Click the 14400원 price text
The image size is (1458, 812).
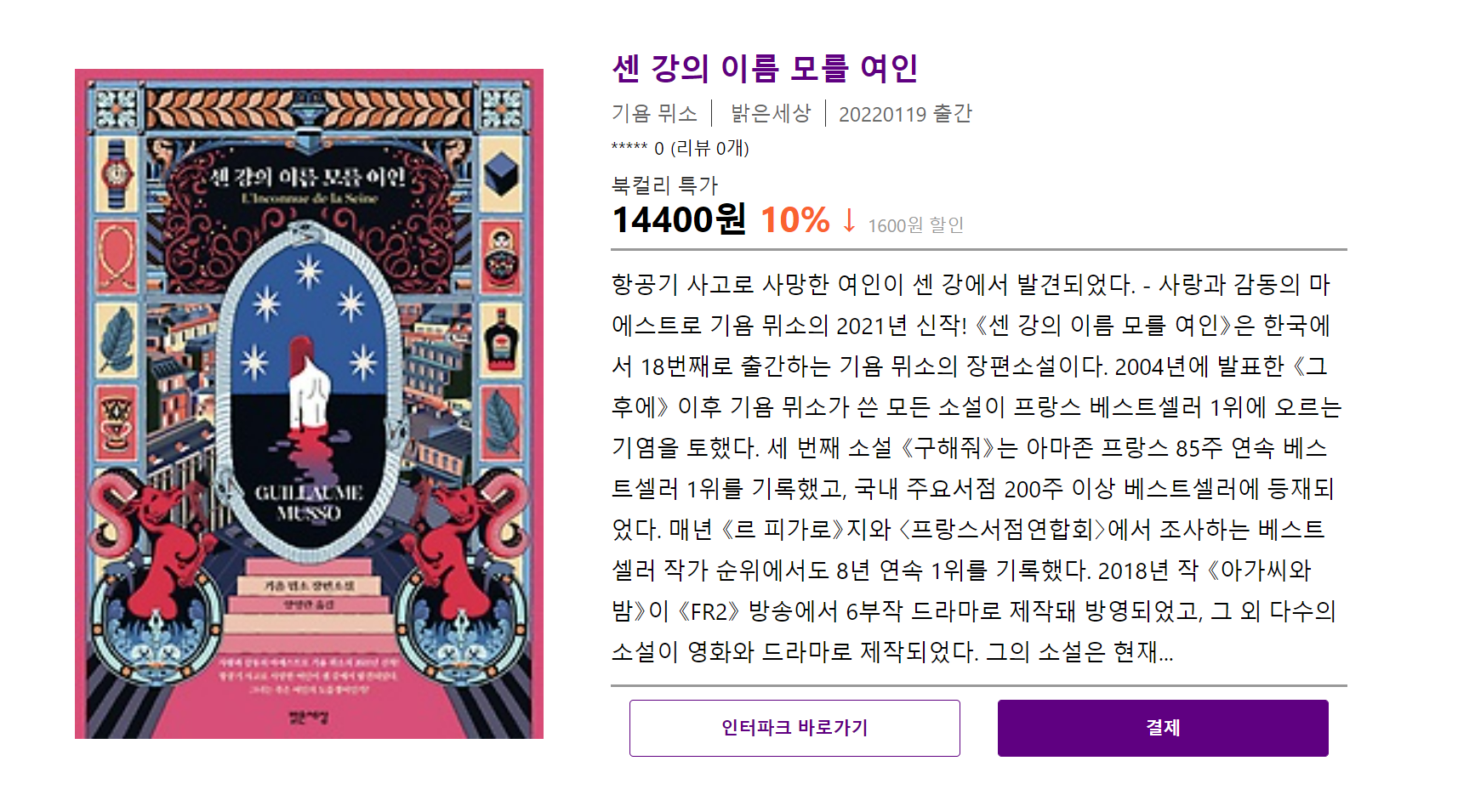(679, 219)
